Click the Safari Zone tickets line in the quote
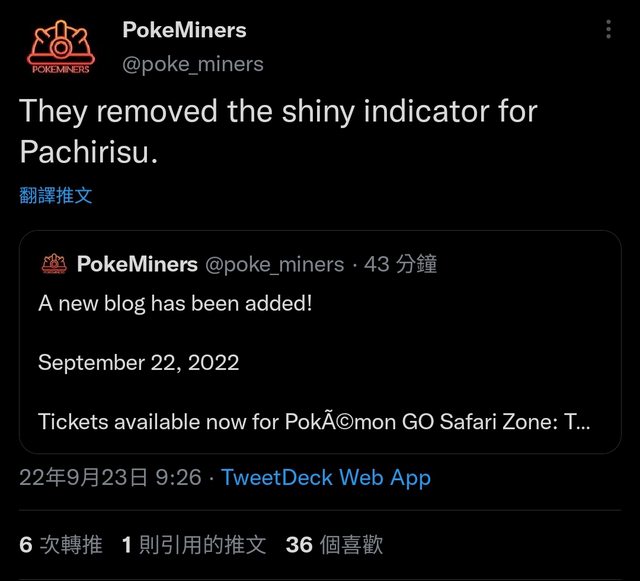This screenshot has height=581, width=640. [x=314, y=421]
